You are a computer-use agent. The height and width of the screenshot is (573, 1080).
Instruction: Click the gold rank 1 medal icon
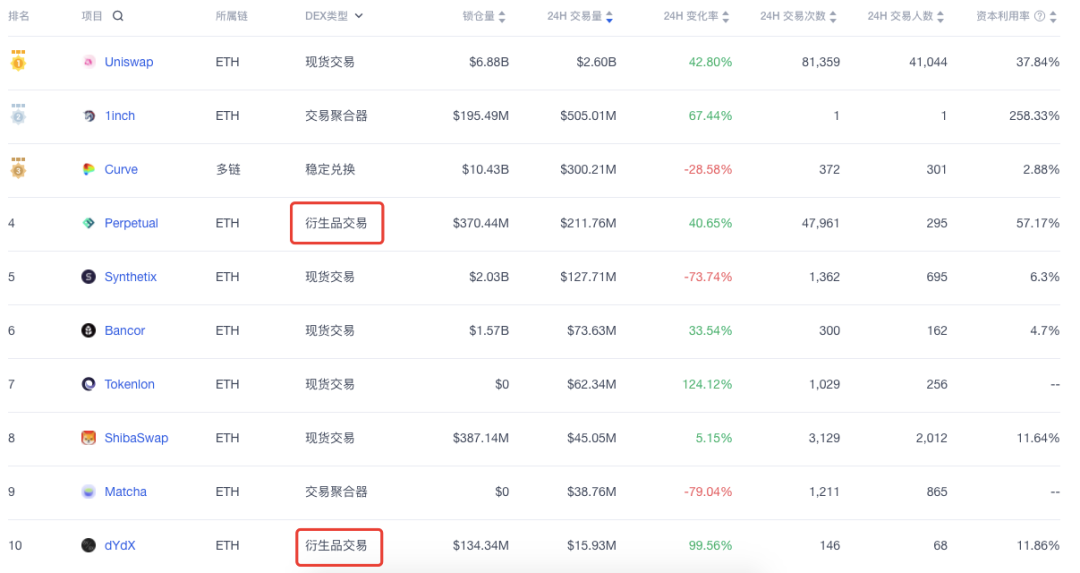[x=19, y=61]
